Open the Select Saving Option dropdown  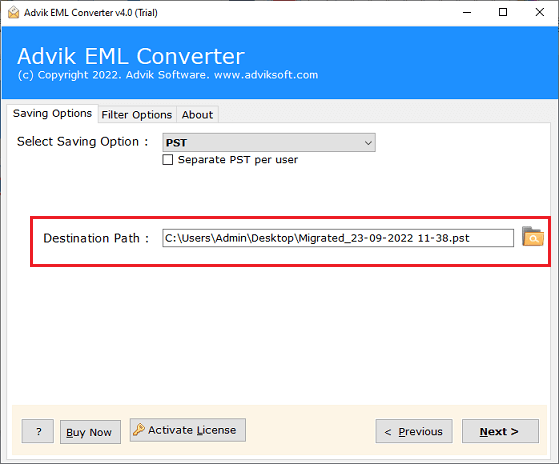[x=269, y=143]
